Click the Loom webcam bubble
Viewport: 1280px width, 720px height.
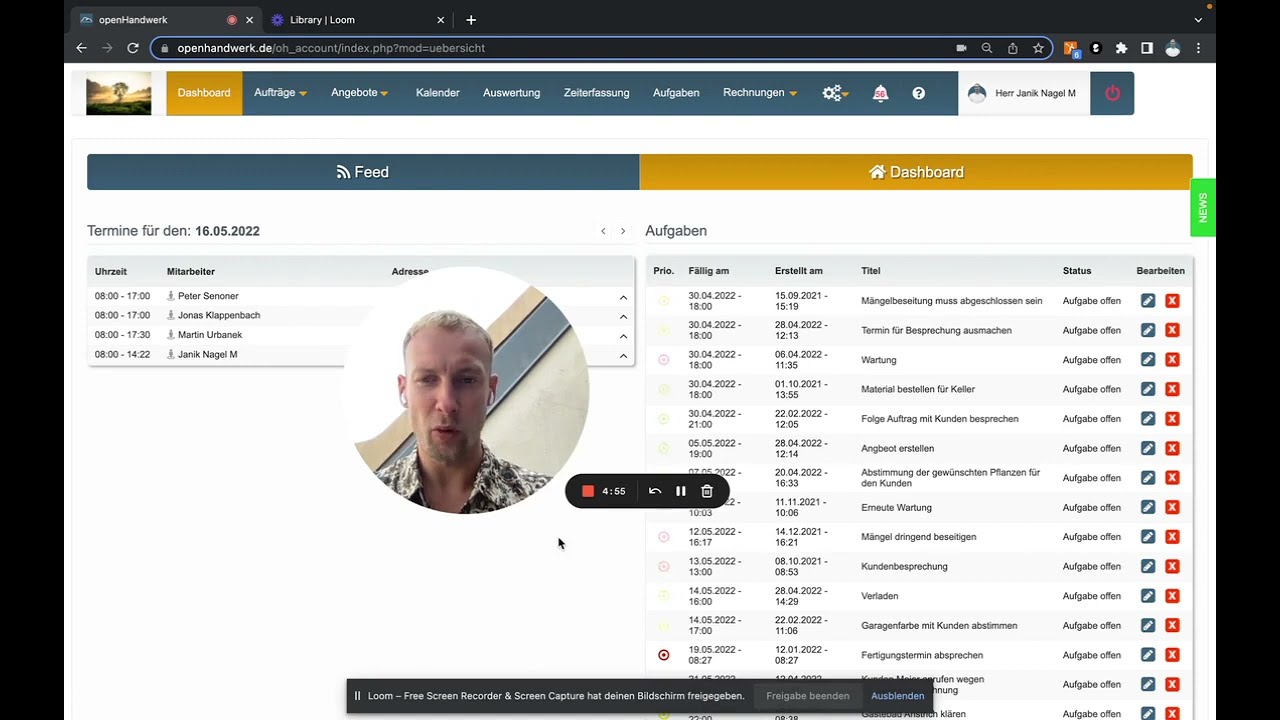(466, 390)
